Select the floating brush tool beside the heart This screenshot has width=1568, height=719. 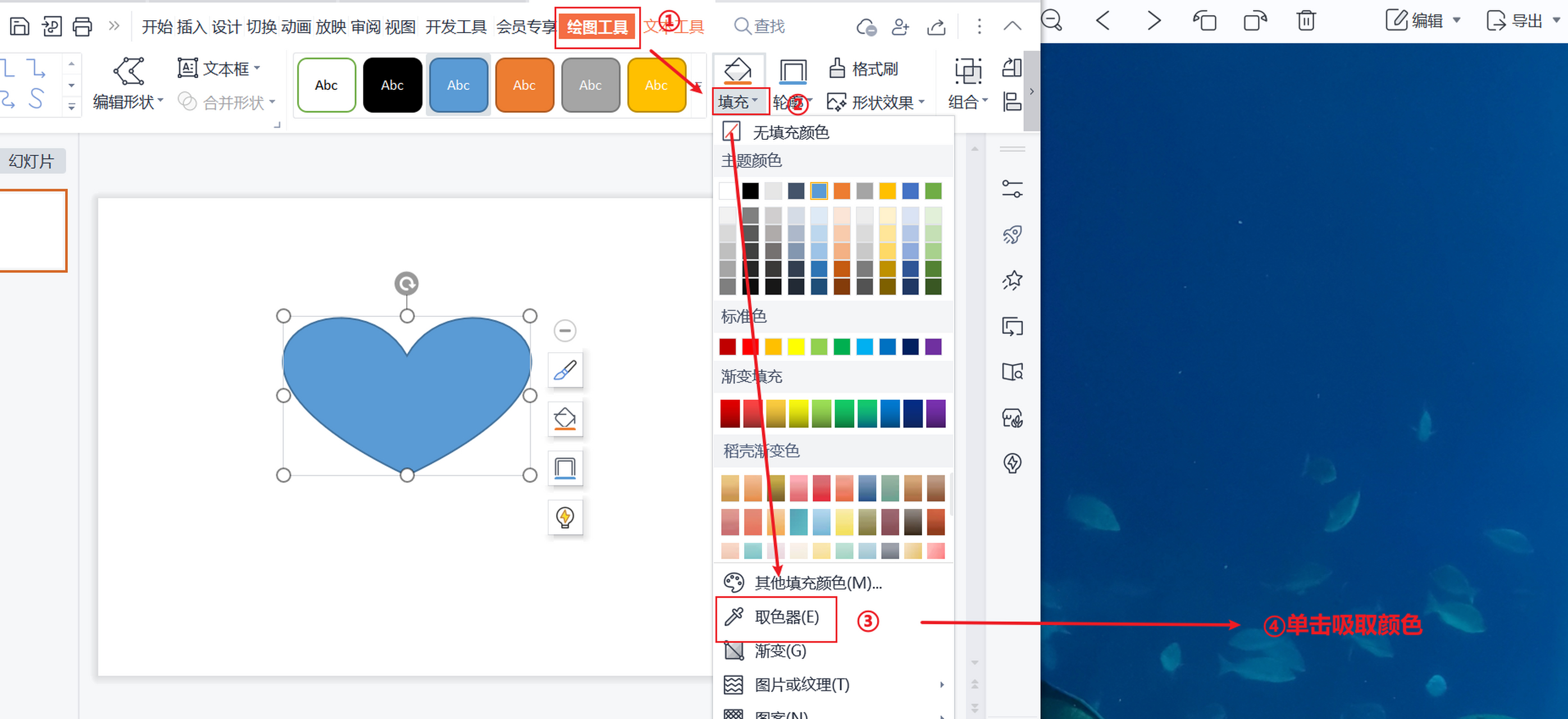[x=564, y=370]
